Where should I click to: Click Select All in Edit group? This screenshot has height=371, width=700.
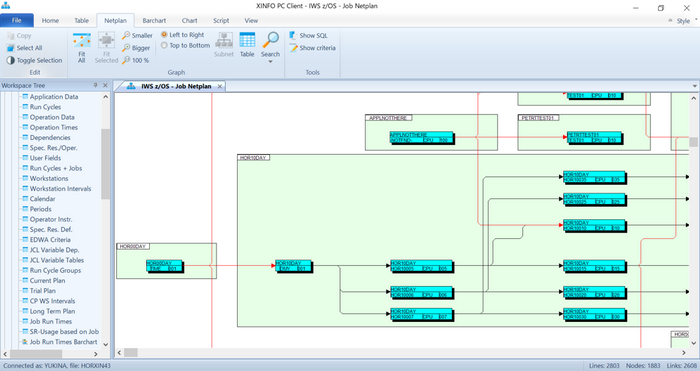coord(25,48)
